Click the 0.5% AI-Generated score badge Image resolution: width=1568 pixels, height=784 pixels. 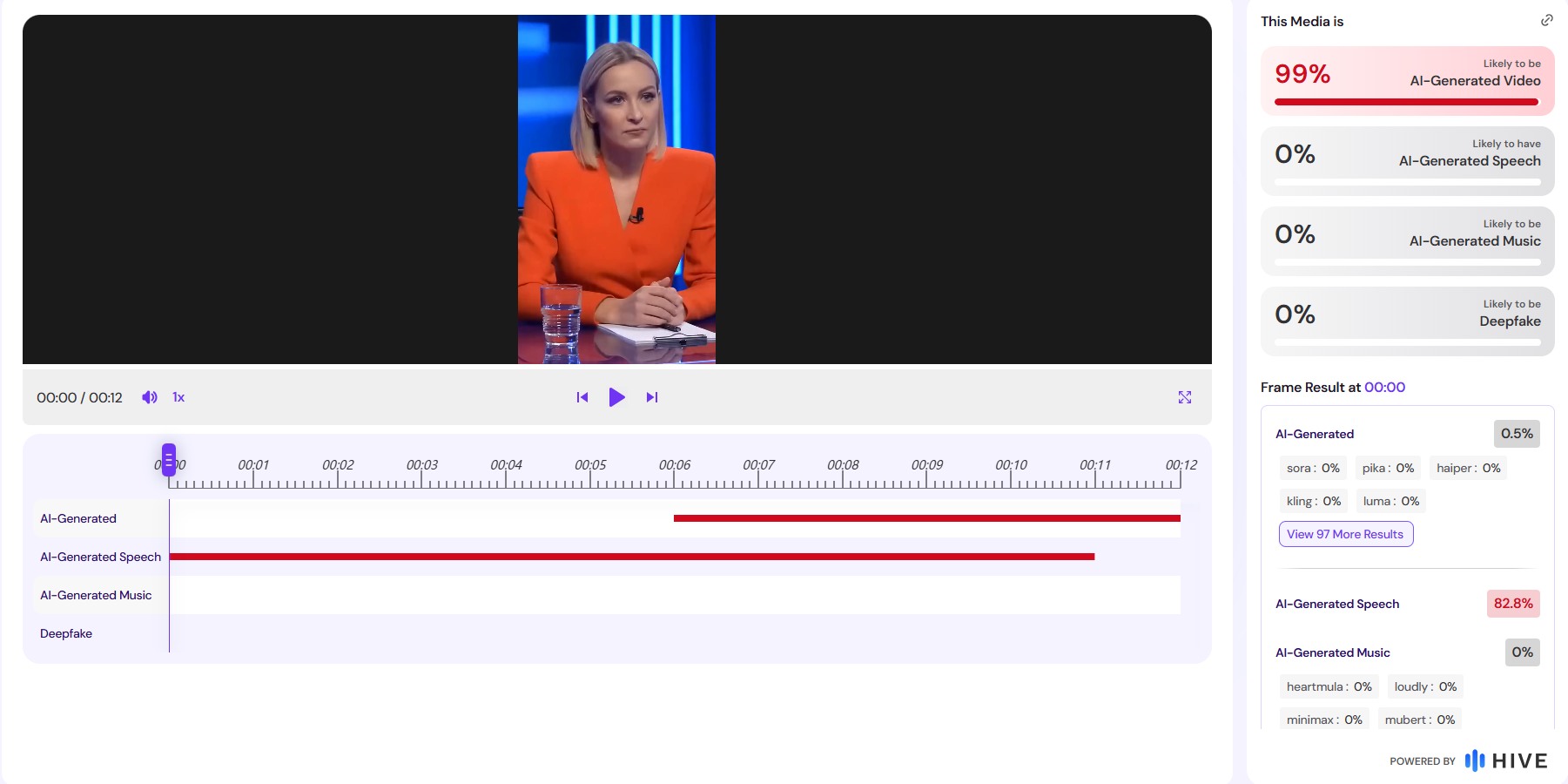1517,434
